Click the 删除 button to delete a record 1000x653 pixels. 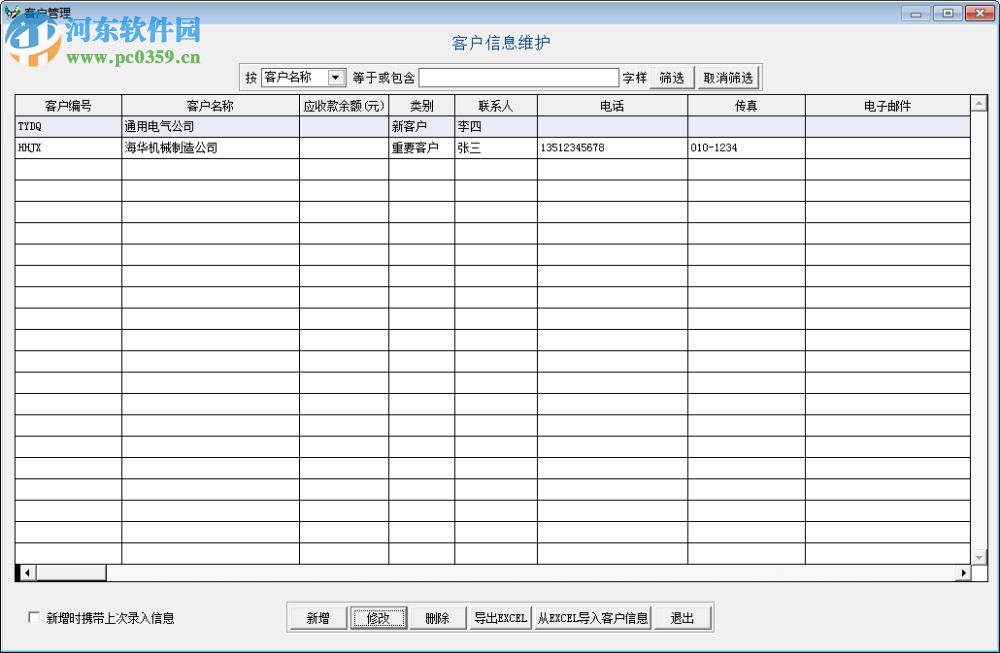pyautogui.click(x=438, y=617)
